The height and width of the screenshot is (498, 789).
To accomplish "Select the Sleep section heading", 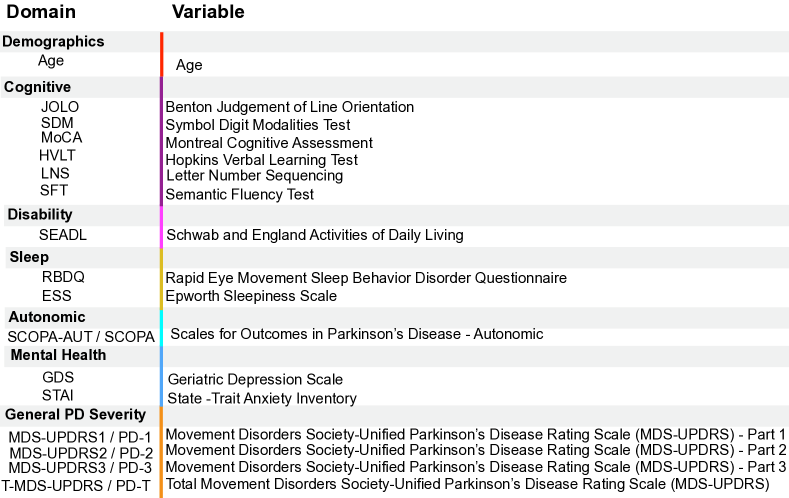I will (28, 257).
